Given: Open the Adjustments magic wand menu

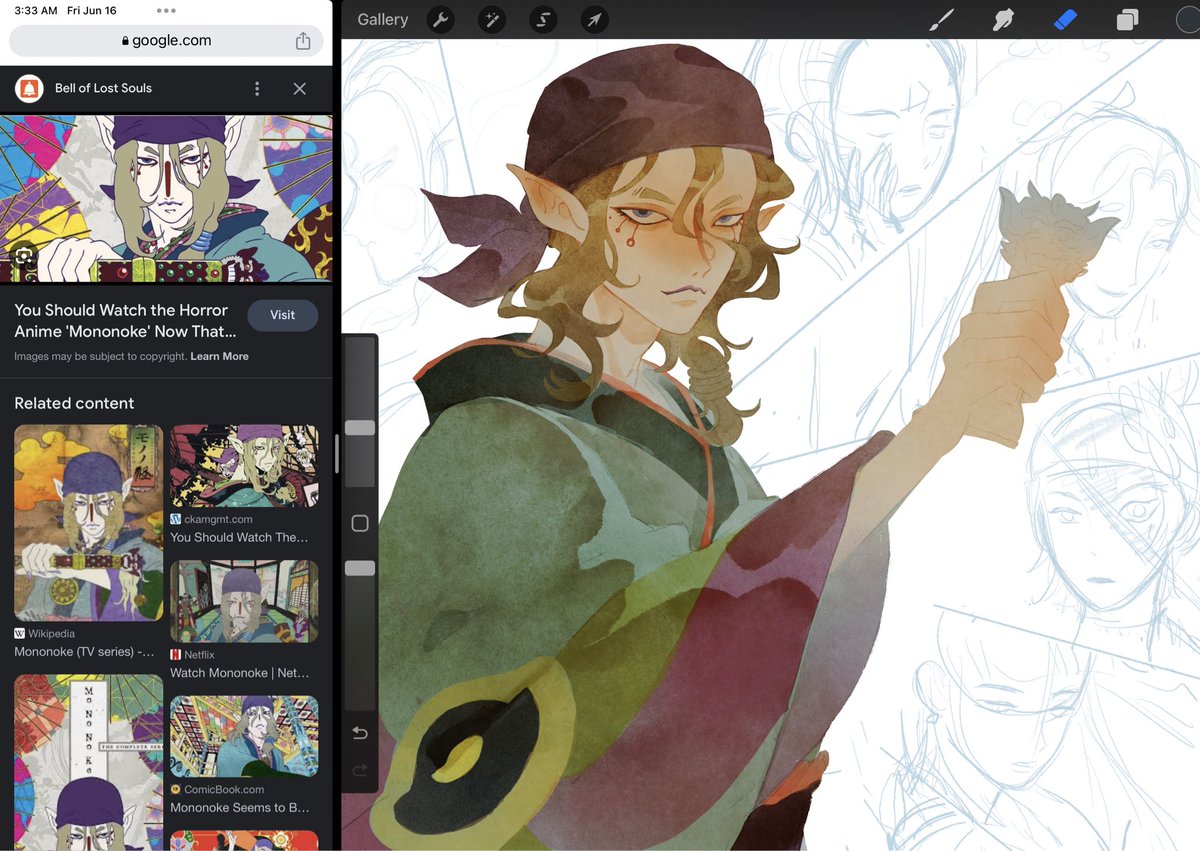Looking at the screenshot, I should point(491,19).
